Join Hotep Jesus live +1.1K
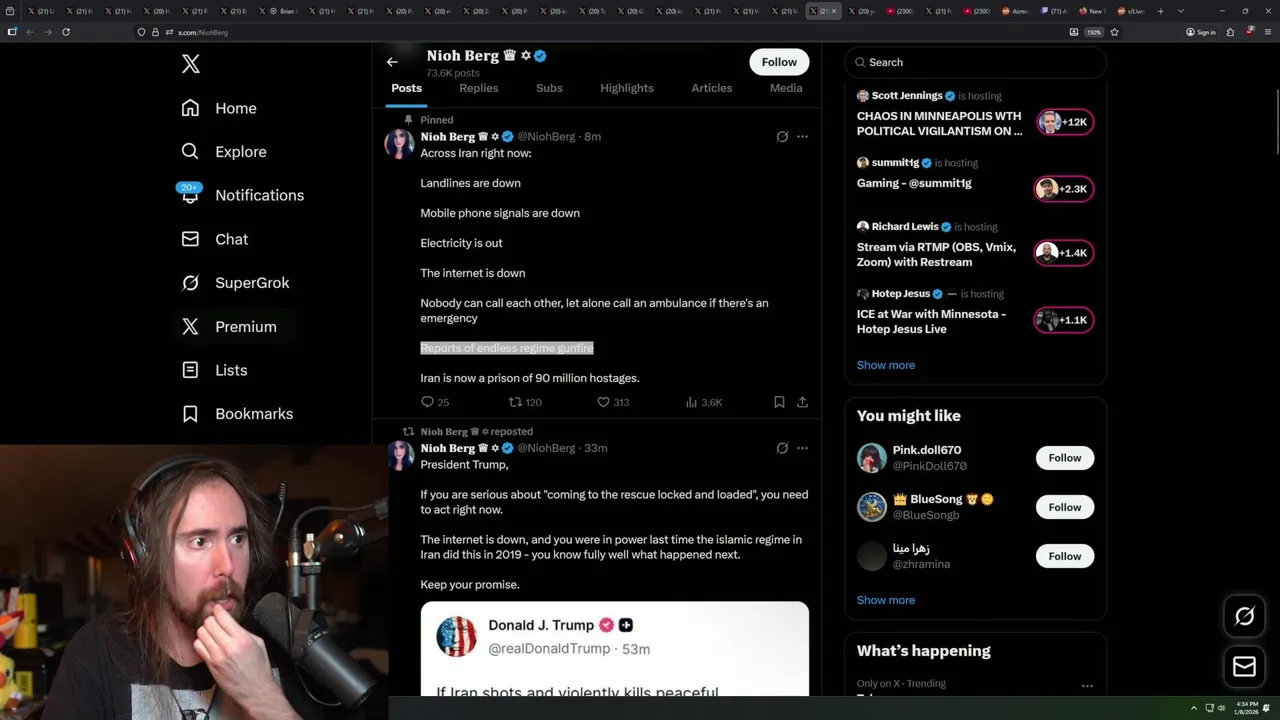This screenshot has width=1280, height=720. coord(1065,320)
